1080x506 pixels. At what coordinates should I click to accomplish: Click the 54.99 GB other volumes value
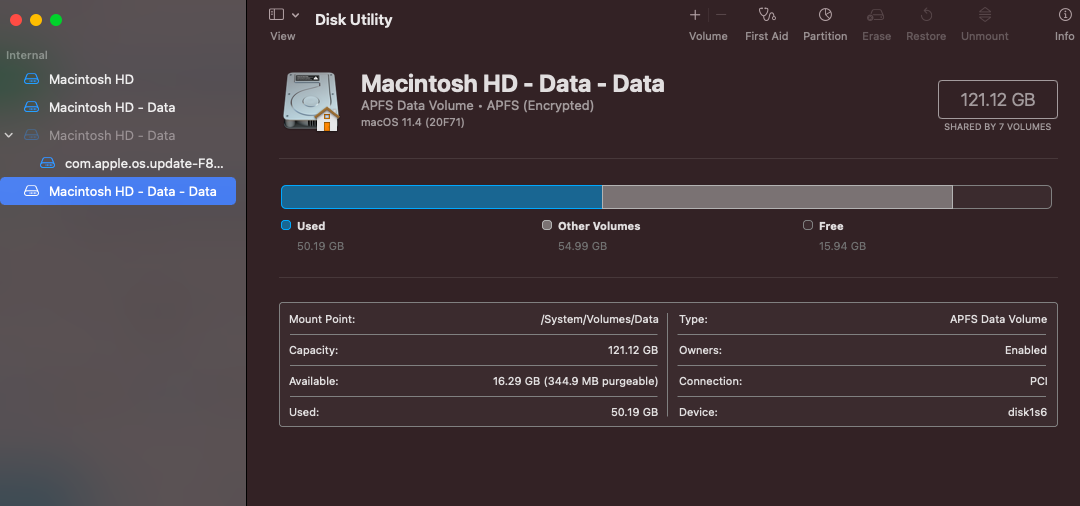pos(582,246)
